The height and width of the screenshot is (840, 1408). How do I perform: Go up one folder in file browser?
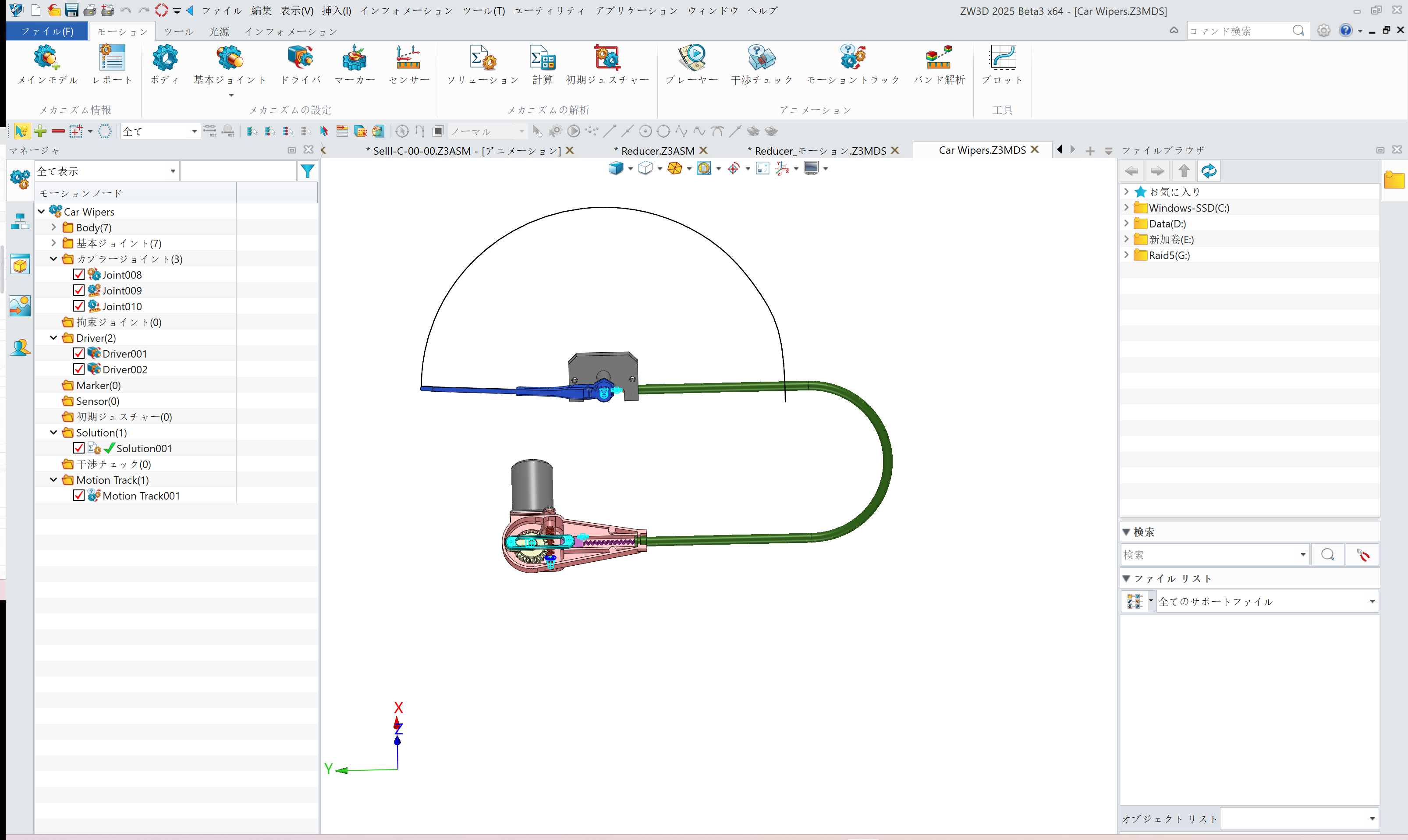coord(1183,171)
